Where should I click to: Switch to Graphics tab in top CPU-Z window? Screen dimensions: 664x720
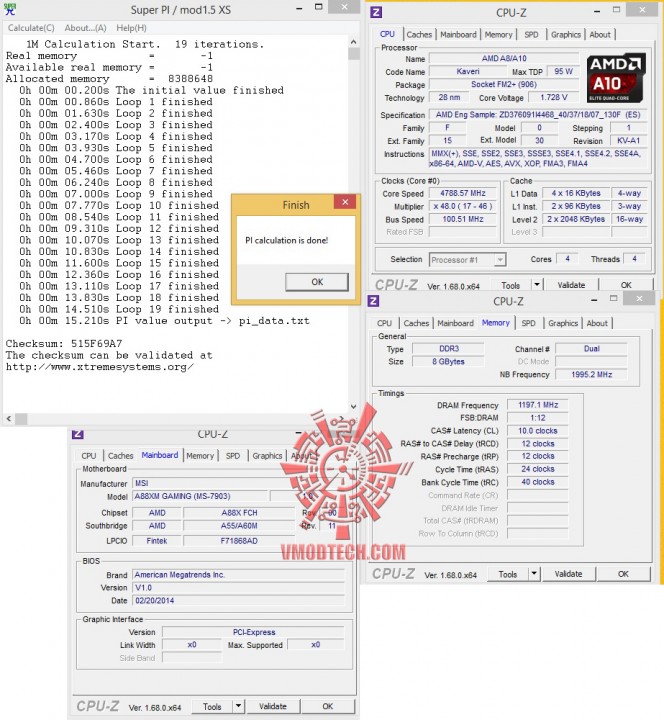(x=566, y=34)
